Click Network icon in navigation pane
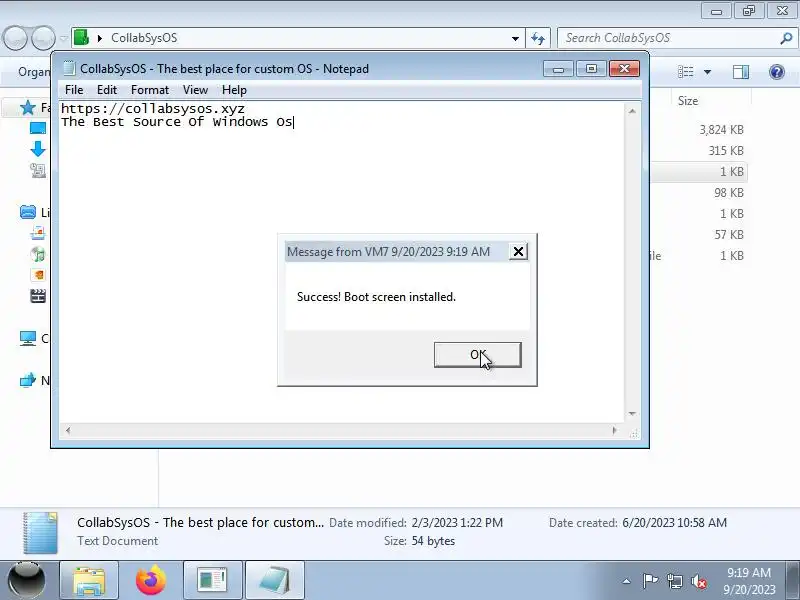Viewport: 800px width, 600px height. click(28, 380)
